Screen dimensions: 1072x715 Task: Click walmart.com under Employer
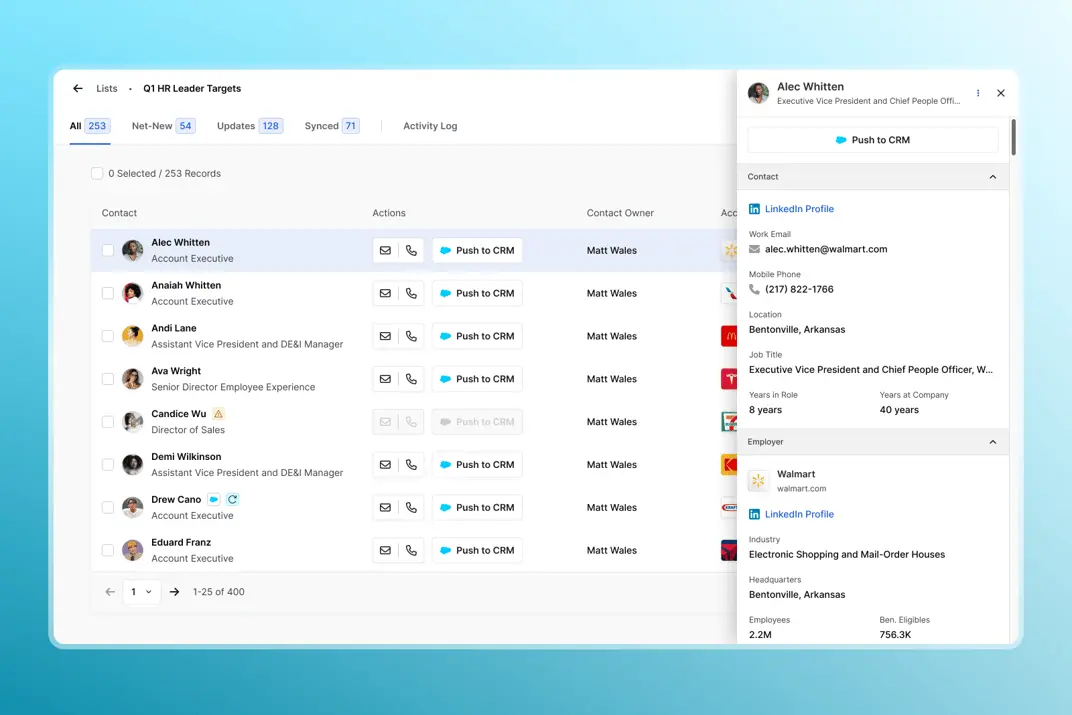(801, 489)
